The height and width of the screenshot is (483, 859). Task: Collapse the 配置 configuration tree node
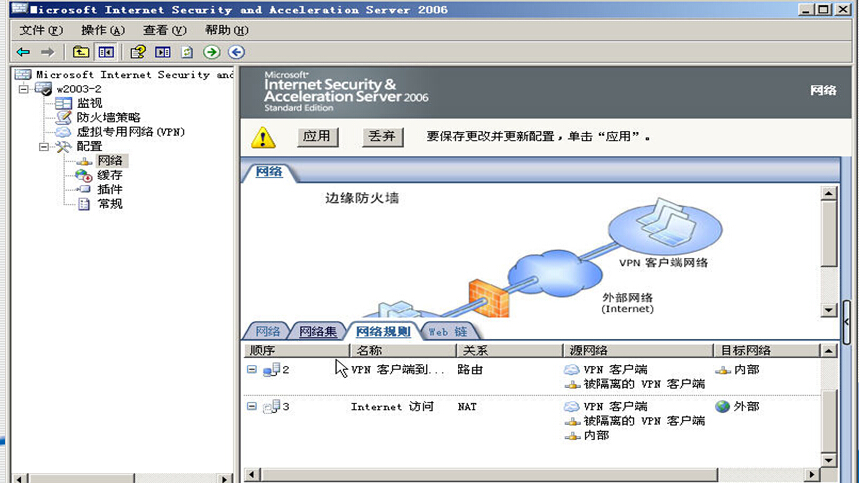(x=44, y=147)
